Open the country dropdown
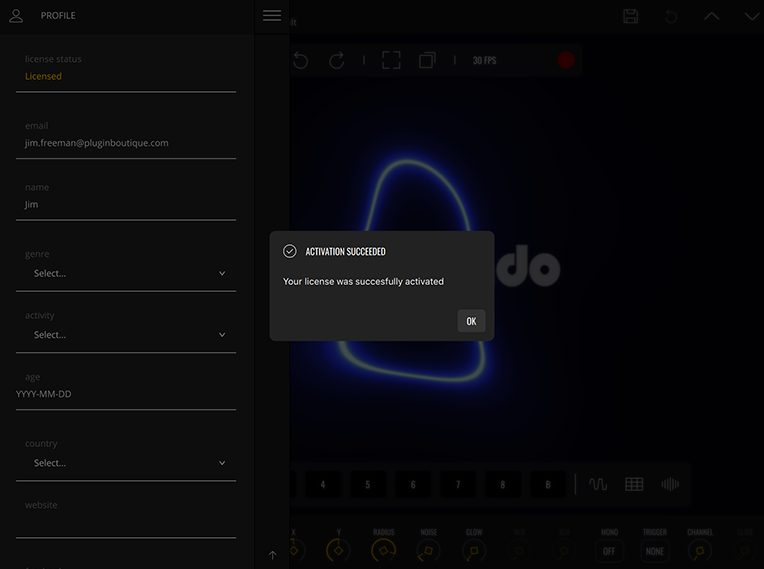This screenshot has height=569, width=764. click(126, 463)
